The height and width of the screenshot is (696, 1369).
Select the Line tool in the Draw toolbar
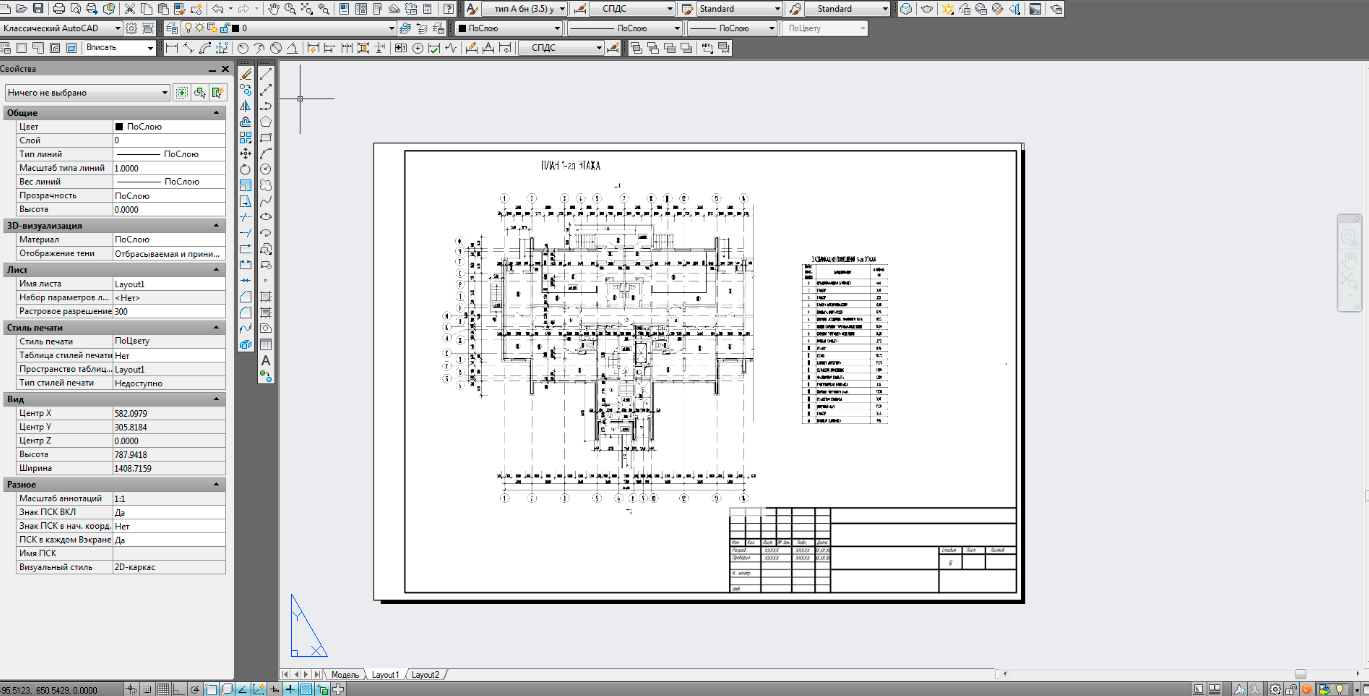[x=266, y=74]
